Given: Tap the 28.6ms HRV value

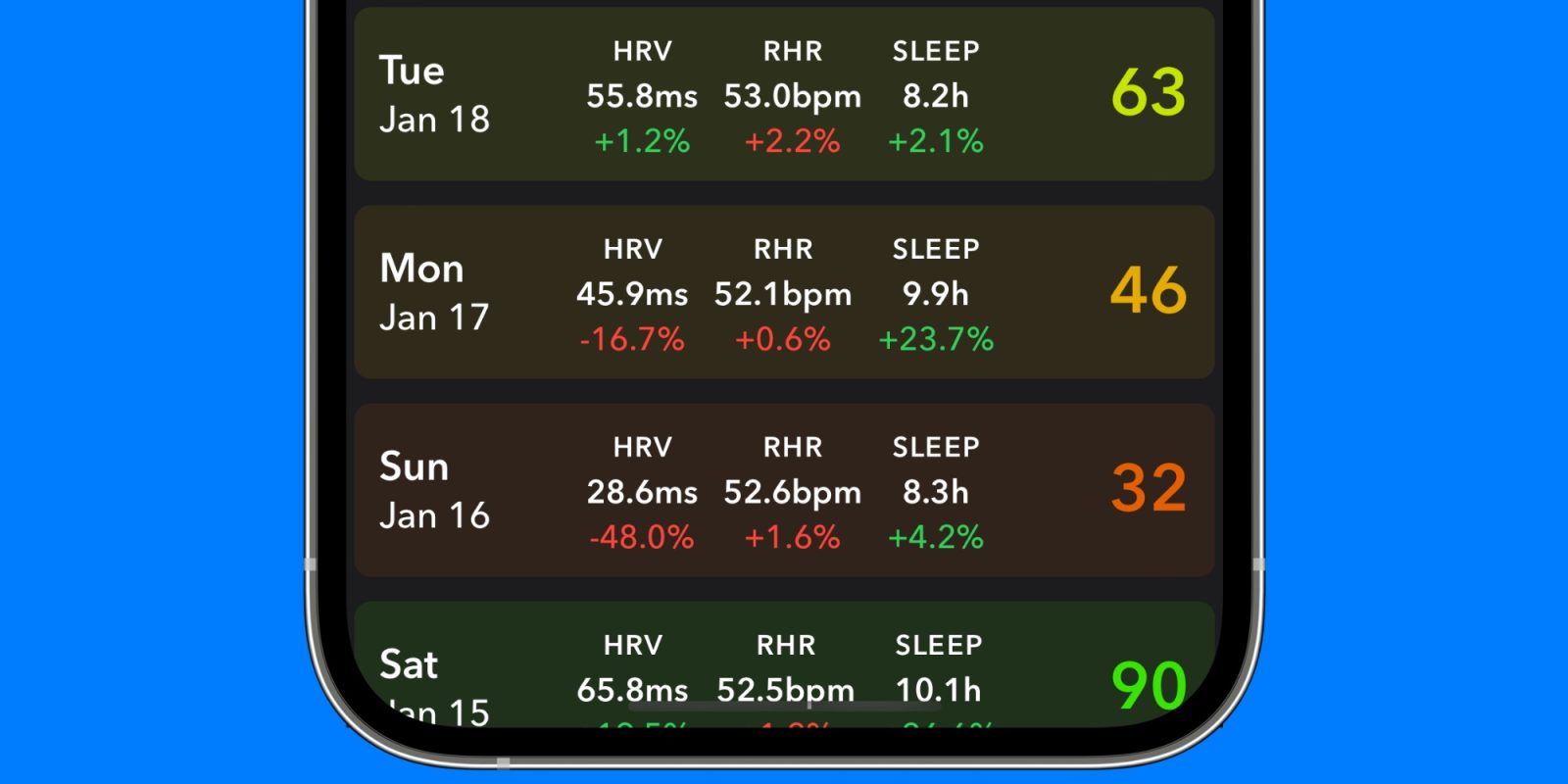Looking at the screenshot, I should (x=642, y=492).
